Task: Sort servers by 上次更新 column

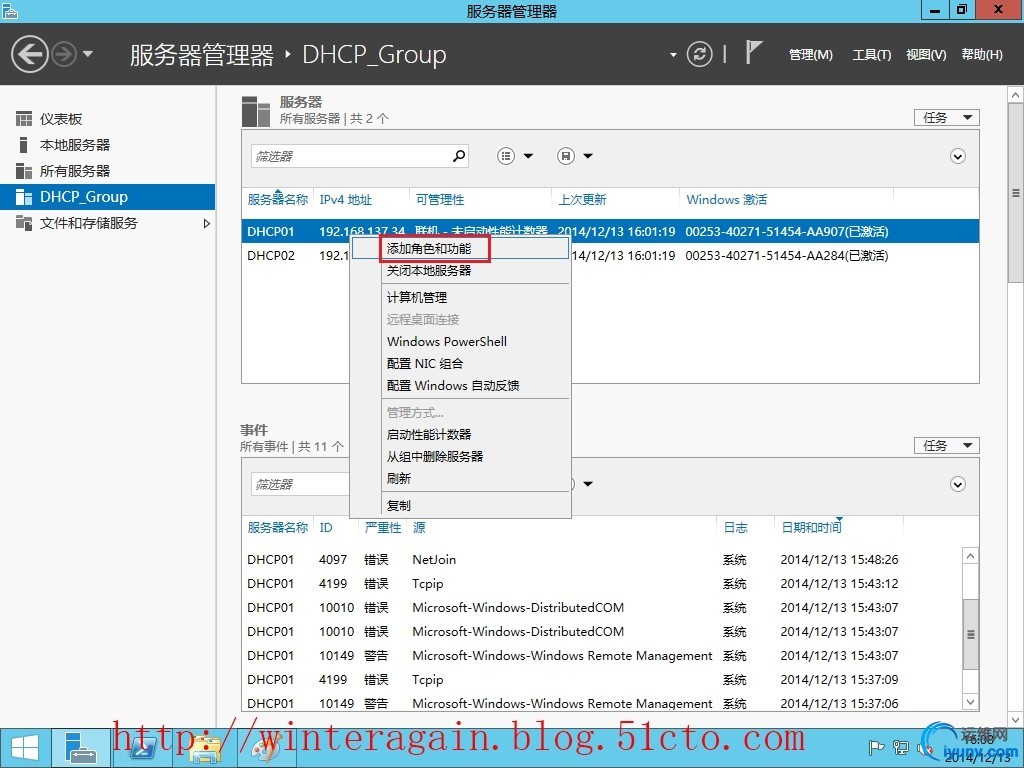Action: tap(582, 200)
